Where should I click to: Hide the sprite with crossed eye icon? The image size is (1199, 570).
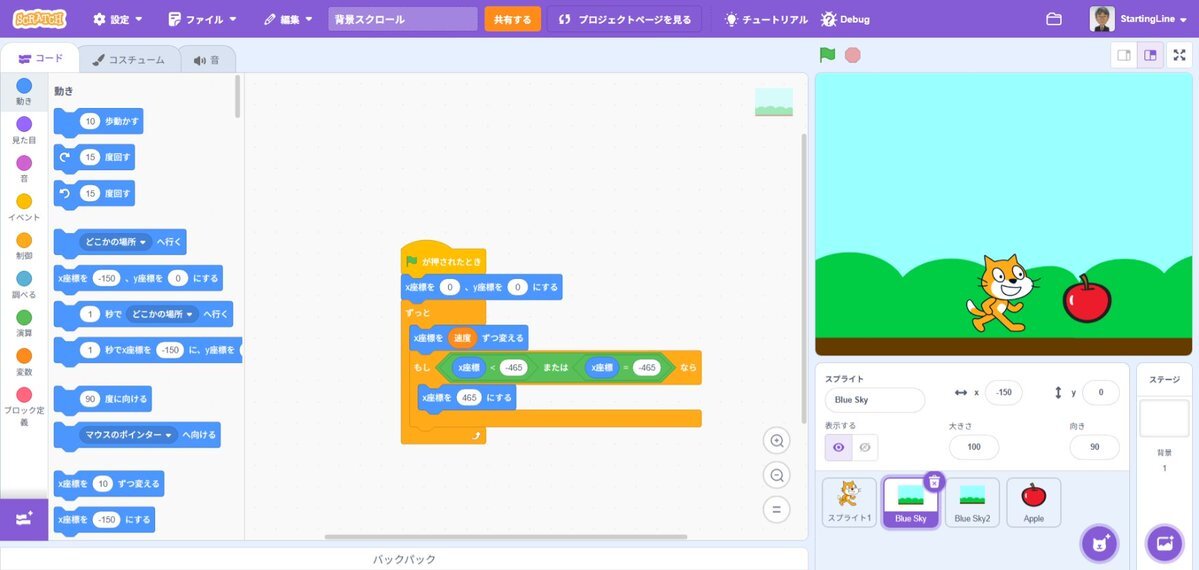[865, 448]
